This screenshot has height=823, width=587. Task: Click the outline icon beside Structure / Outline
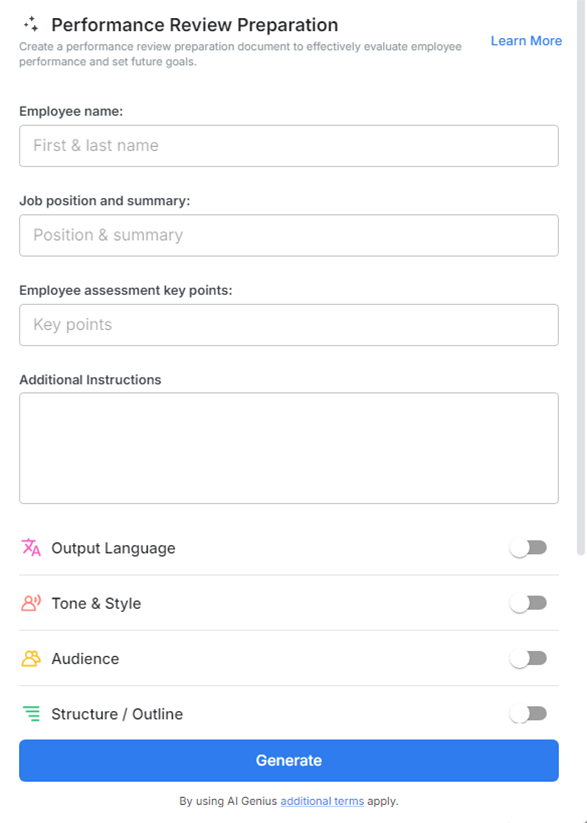tap(29, 714)
